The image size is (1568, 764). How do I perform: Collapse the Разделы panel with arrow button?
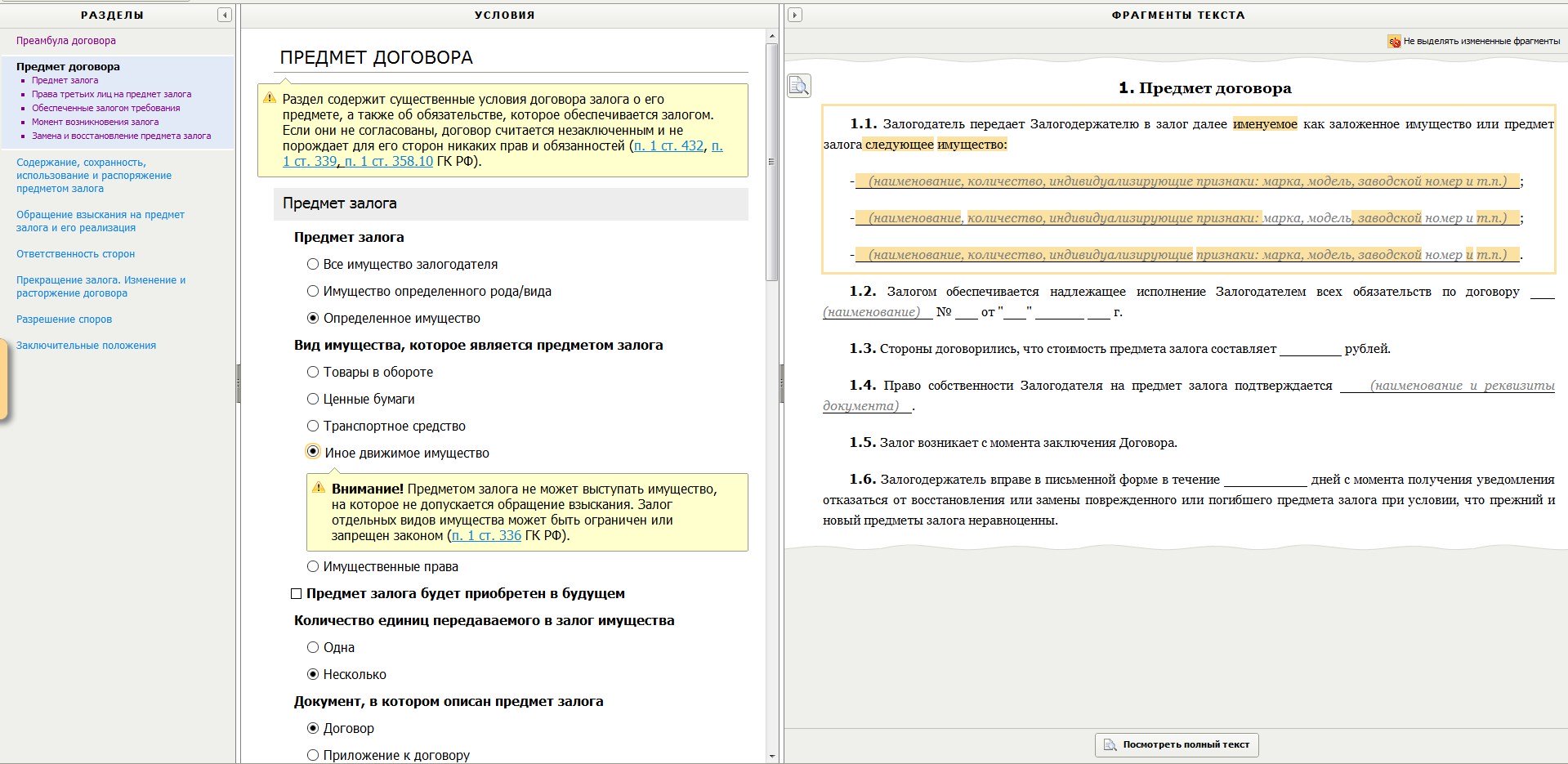(x=225, y=15)
